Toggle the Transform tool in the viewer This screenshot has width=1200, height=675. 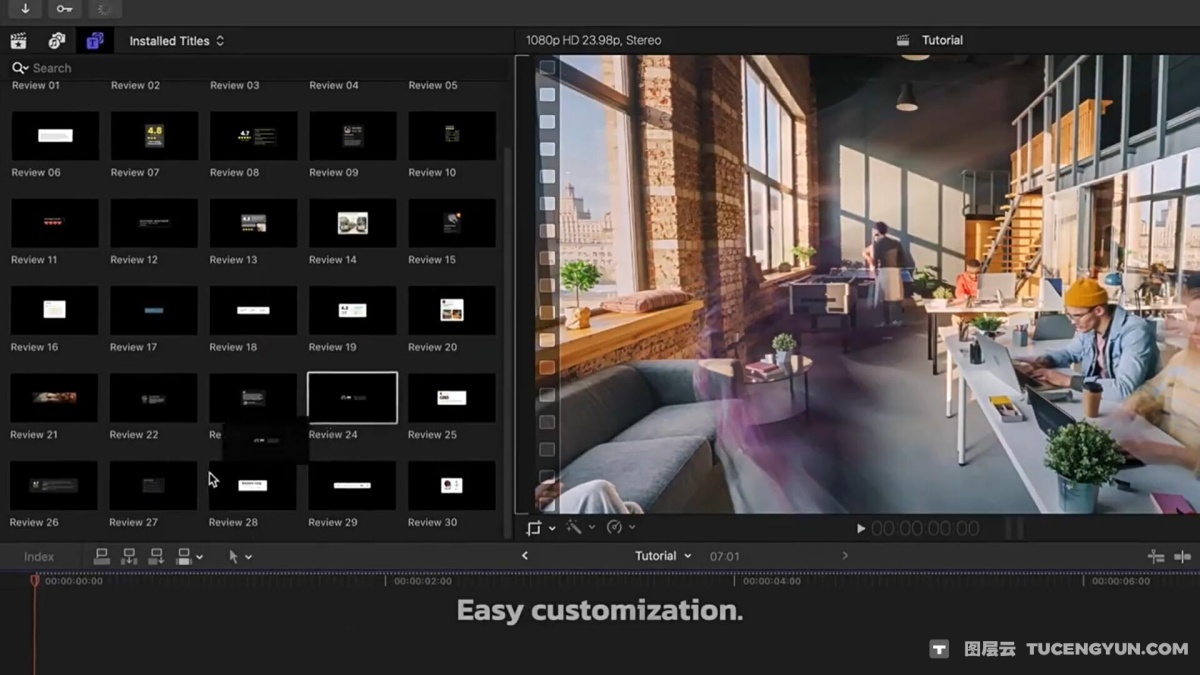534,528
